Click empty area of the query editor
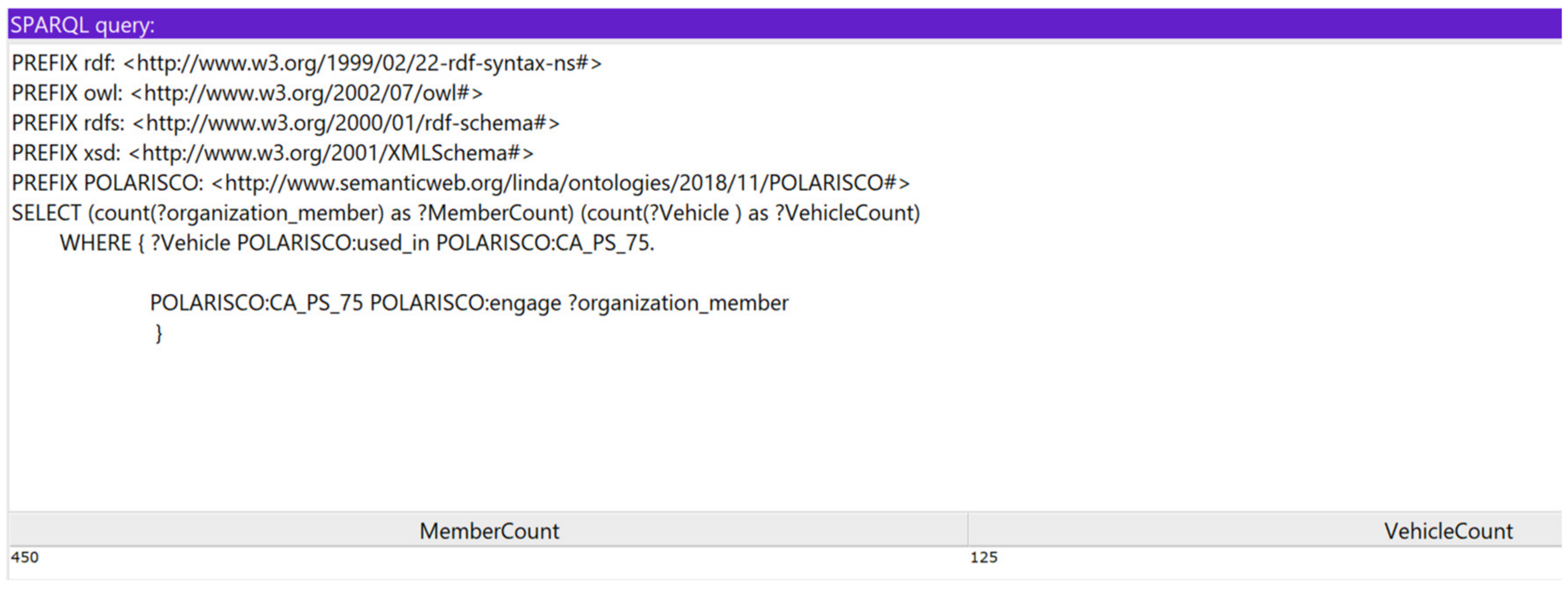The height and width of the screenshot is (589, 1568). click(x=792, y=426)
